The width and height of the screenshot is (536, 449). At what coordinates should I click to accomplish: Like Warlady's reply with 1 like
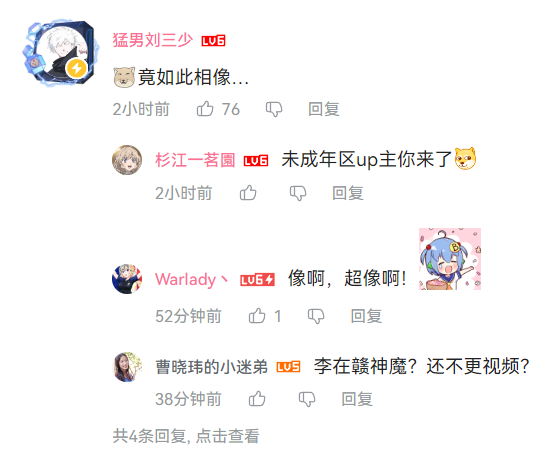[x=257, y=315]
